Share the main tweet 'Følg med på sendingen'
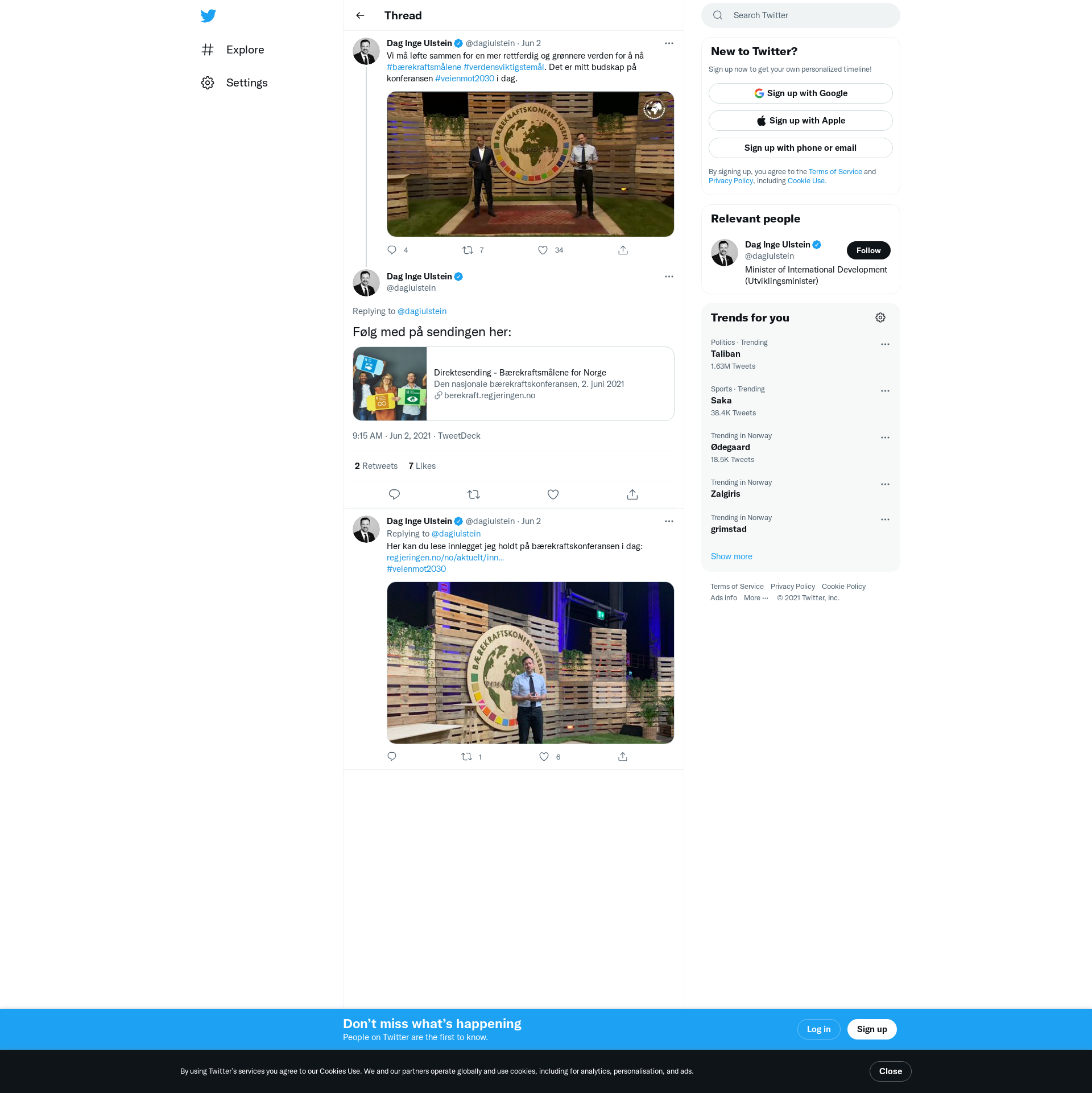The image size is (1092, 1093). coord(632,494)
